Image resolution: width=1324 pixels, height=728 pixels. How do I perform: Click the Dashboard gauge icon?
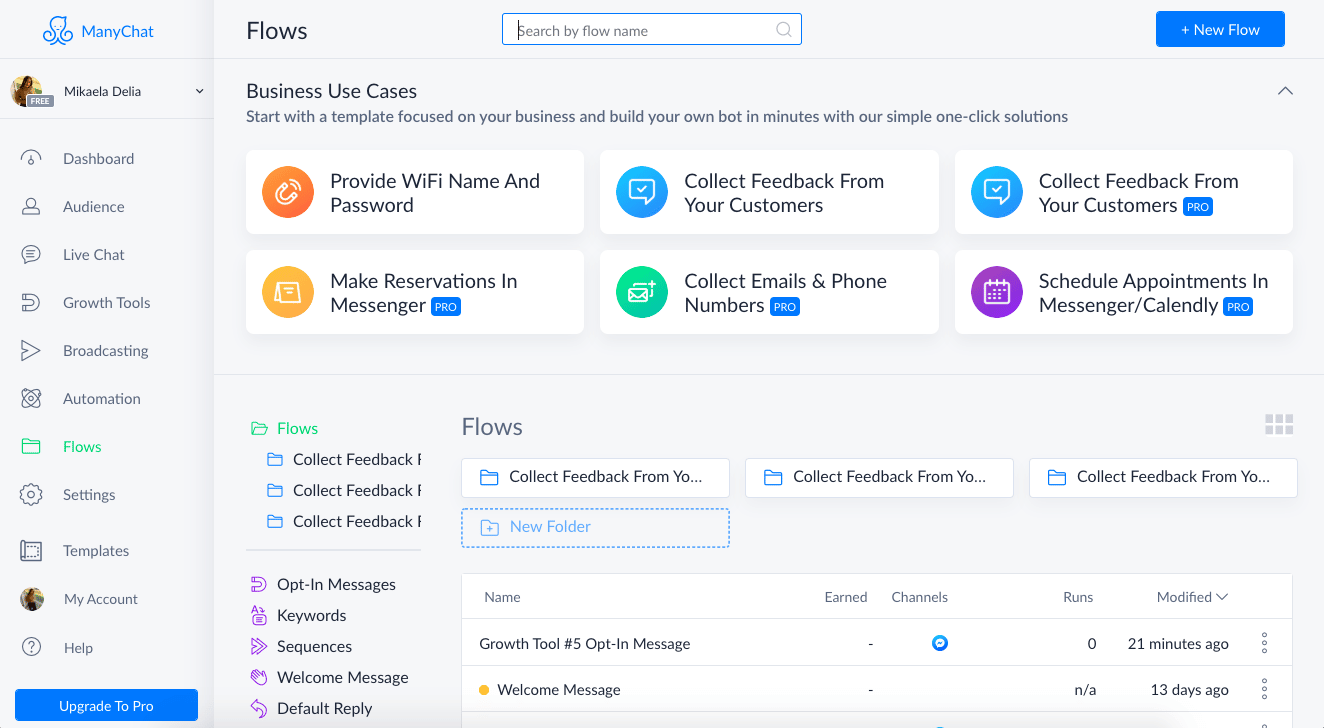(31, 158)
